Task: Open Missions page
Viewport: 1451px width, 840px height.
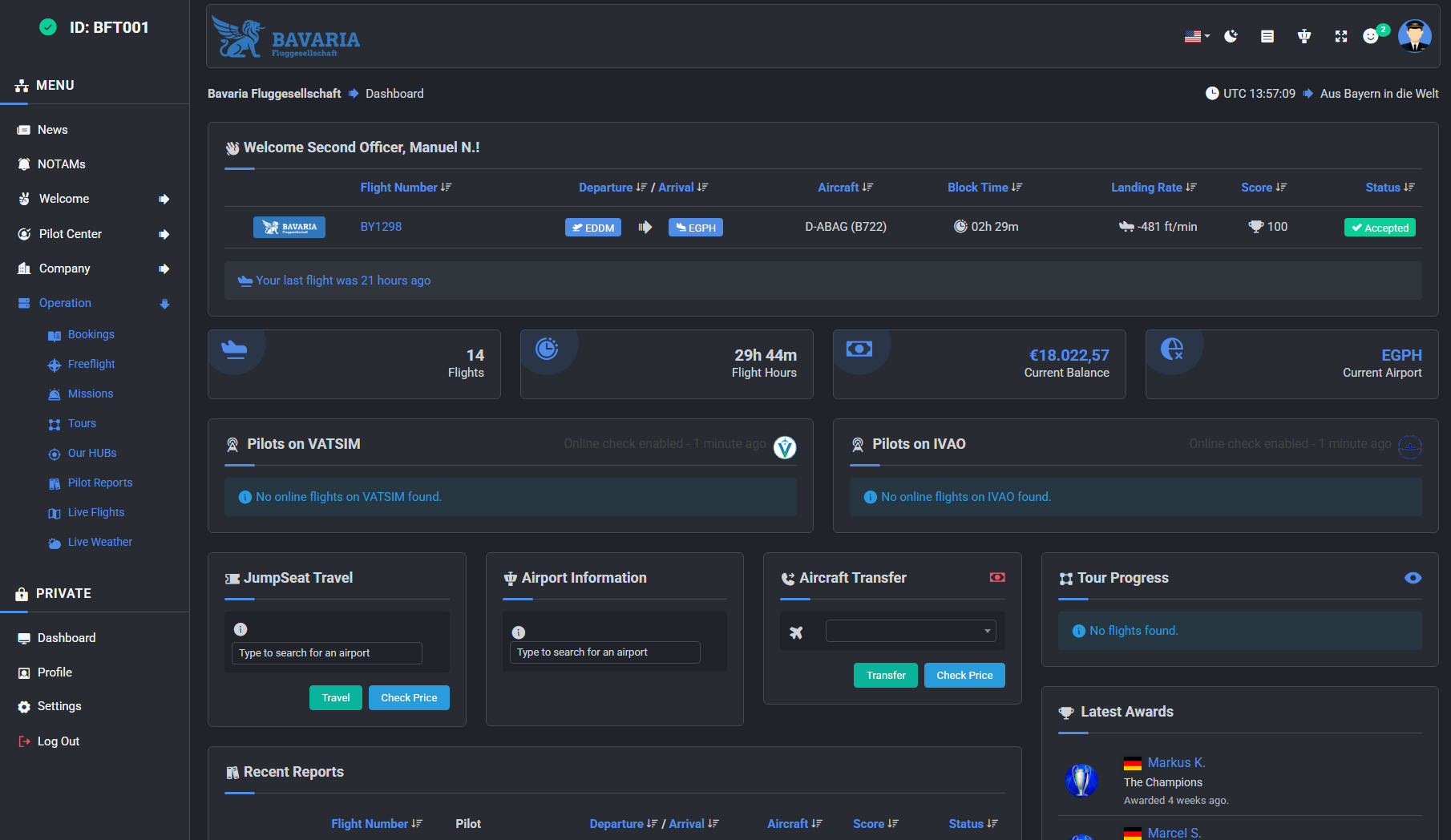Action: [91, 394]
